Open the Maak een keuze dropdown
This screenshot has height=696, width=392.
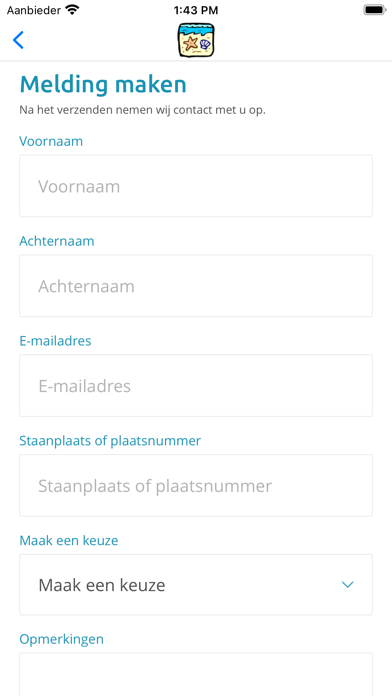click(x=196, y=585)
